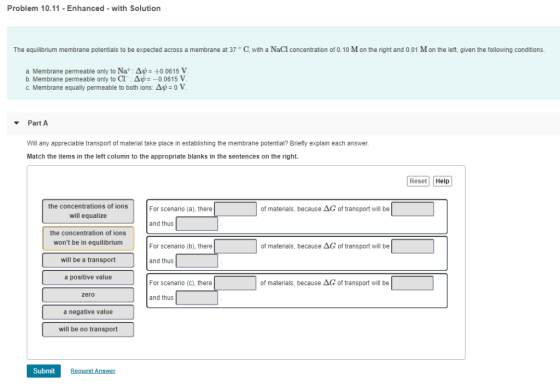Screen dimensions: 560x386
Task: Select 'the concentrations of ions will equalize' tile
Action: (x=88, y=211)
